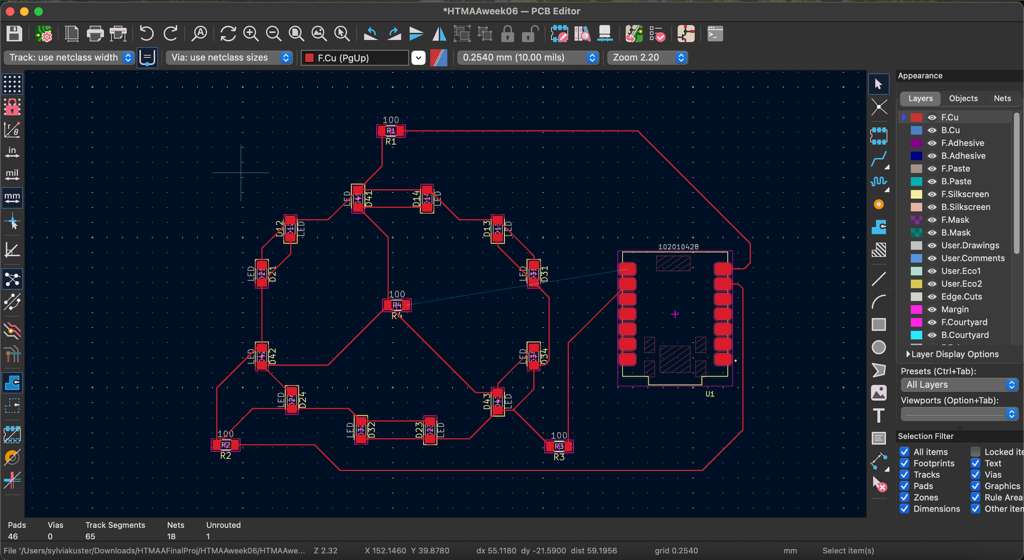Hide the B.Cu layer using eye icon
Viewport: 1024px width, 560px height.
click(932, 130)
